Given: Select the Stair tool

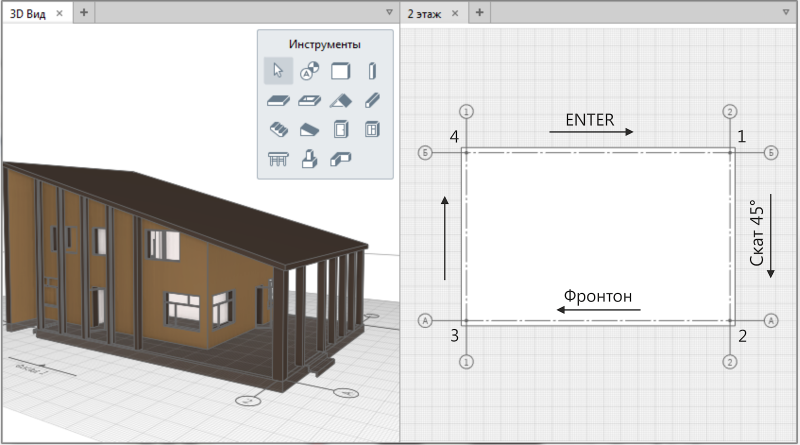Looking at the screenshot, I should pos(279,130).
